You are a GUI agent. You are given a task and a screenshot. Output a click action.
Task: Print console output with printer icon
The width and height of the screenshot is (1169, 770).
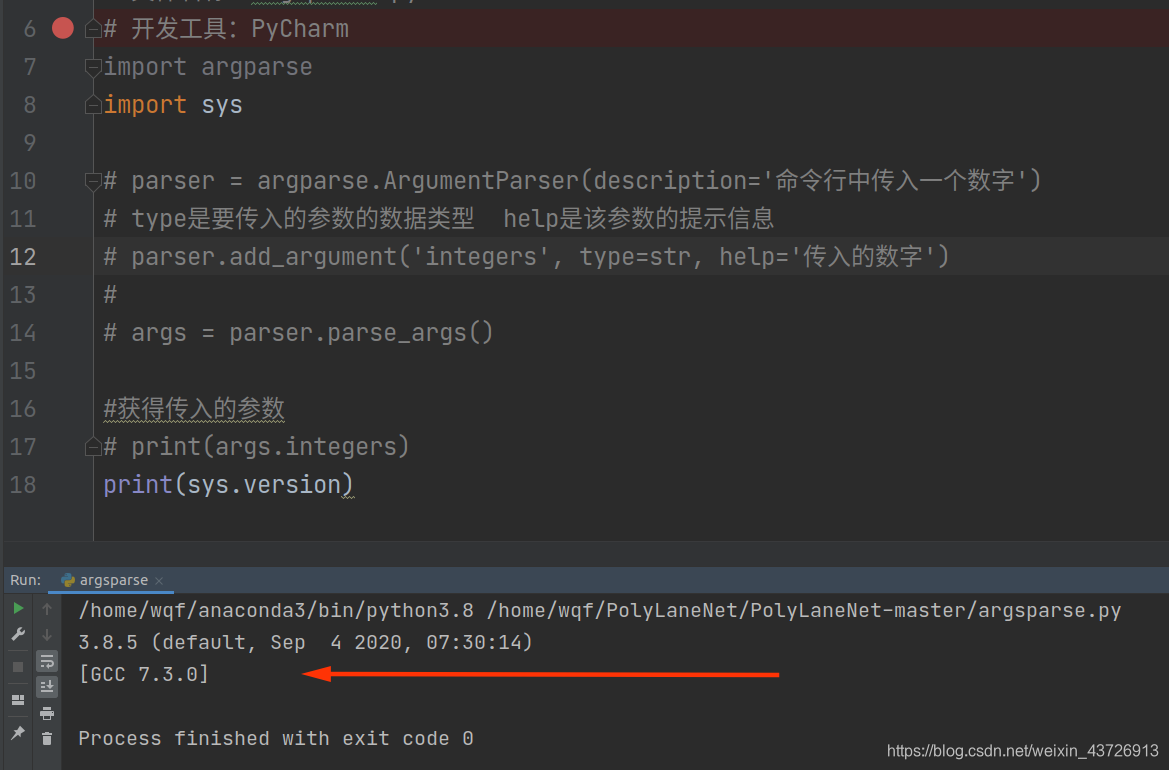tap(47, 713)
